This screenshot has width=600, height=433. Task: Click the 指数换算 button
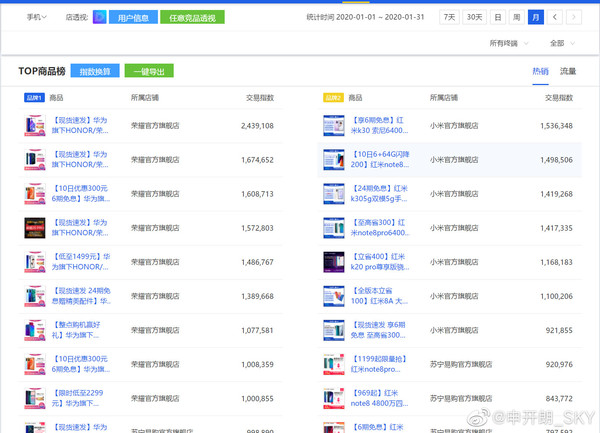96,71
